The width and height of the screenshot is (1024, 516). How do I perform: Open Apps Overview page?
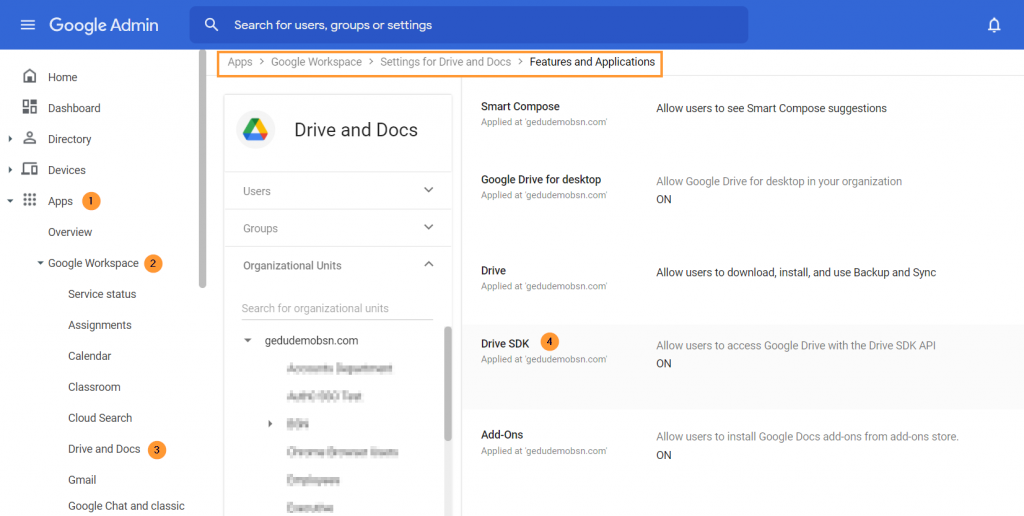point(70,232)
